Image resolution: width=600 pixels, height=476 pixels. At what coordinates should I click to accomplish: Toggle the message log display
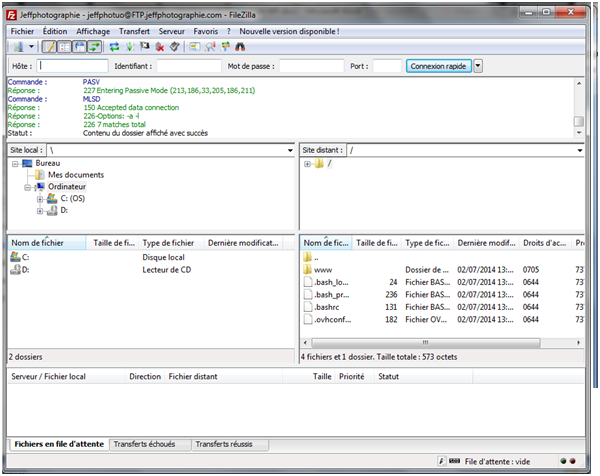pyautogui.click(x=49, y=47)
